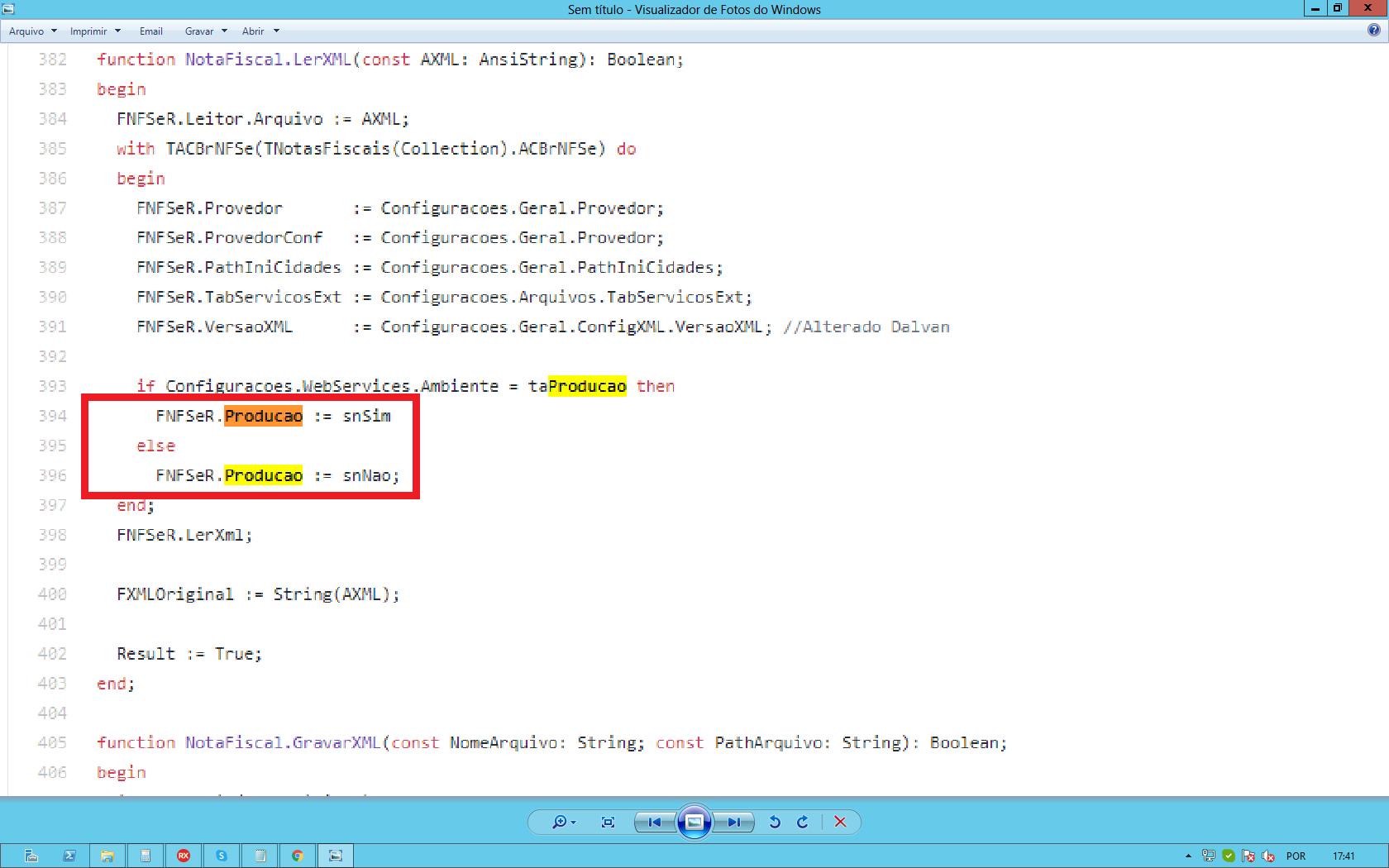This screenshot has width=1389, height=868.
Task: Open the red RX app in taskbar
Action: click(x=184, y=856)
